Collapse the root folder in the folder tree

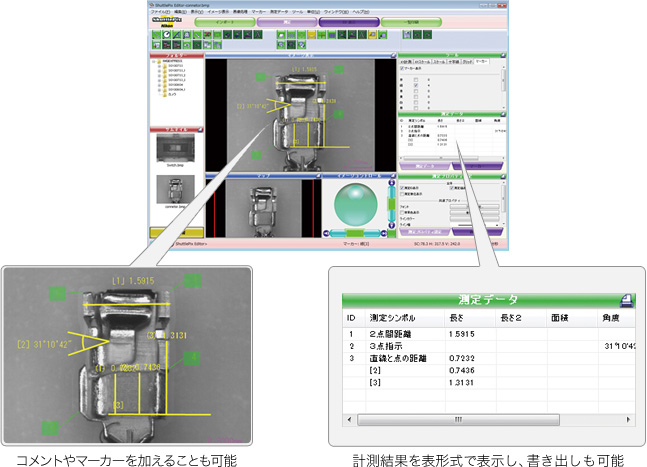click(155, 62)
